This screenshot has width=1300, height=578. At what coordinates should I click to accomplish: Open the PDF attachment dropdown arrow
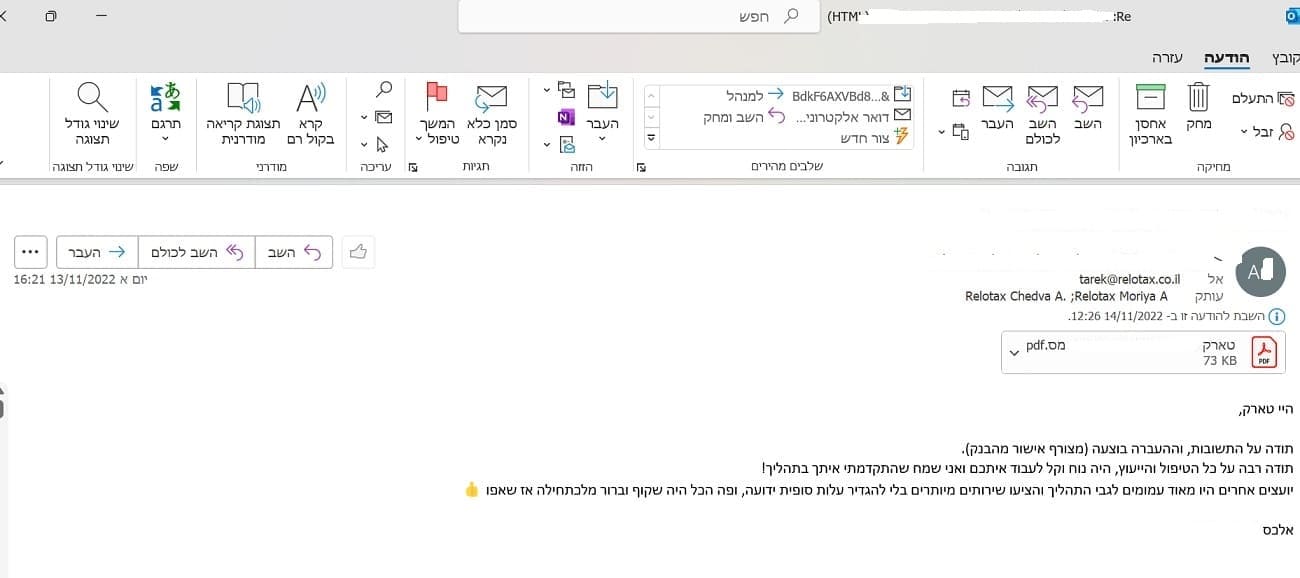(1014, 352)
